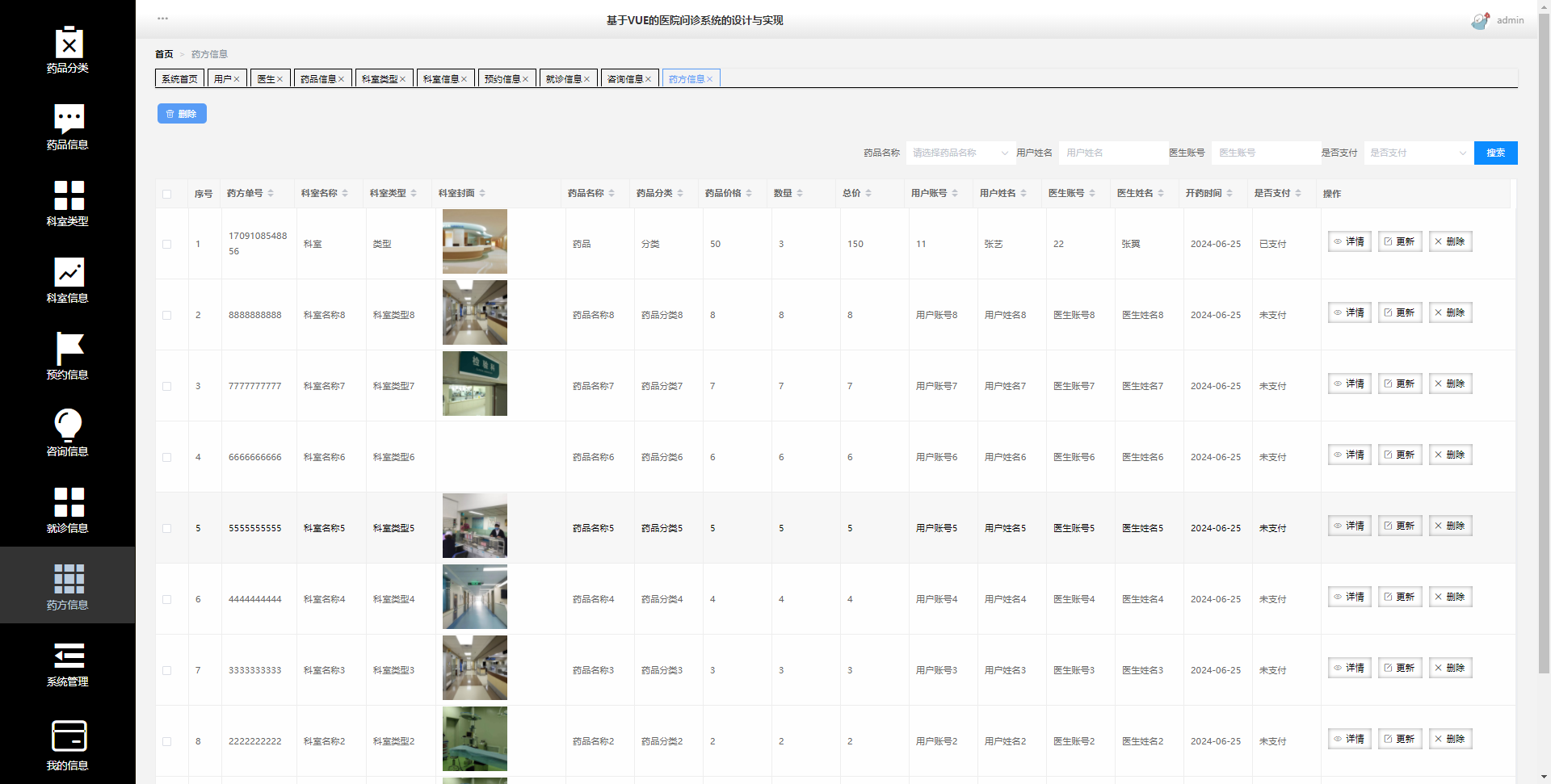Switch to the 系统首页 tab
Viewport: 1551px width, 784px height.
click(179, 79)
